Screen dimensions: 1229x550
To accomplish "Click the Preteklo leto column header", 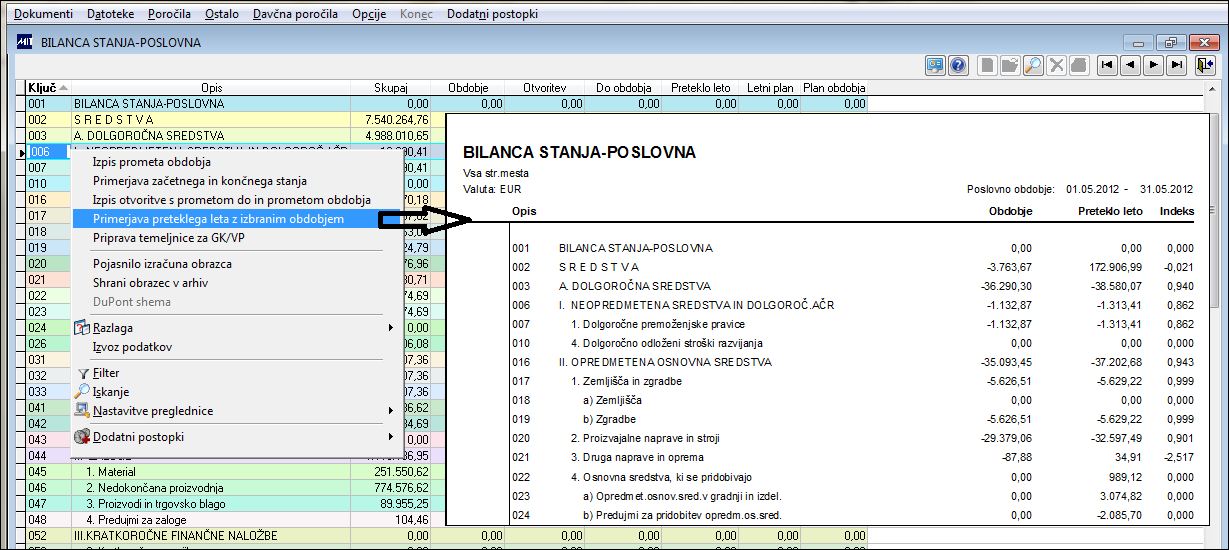I will click(x=701, y=88).
